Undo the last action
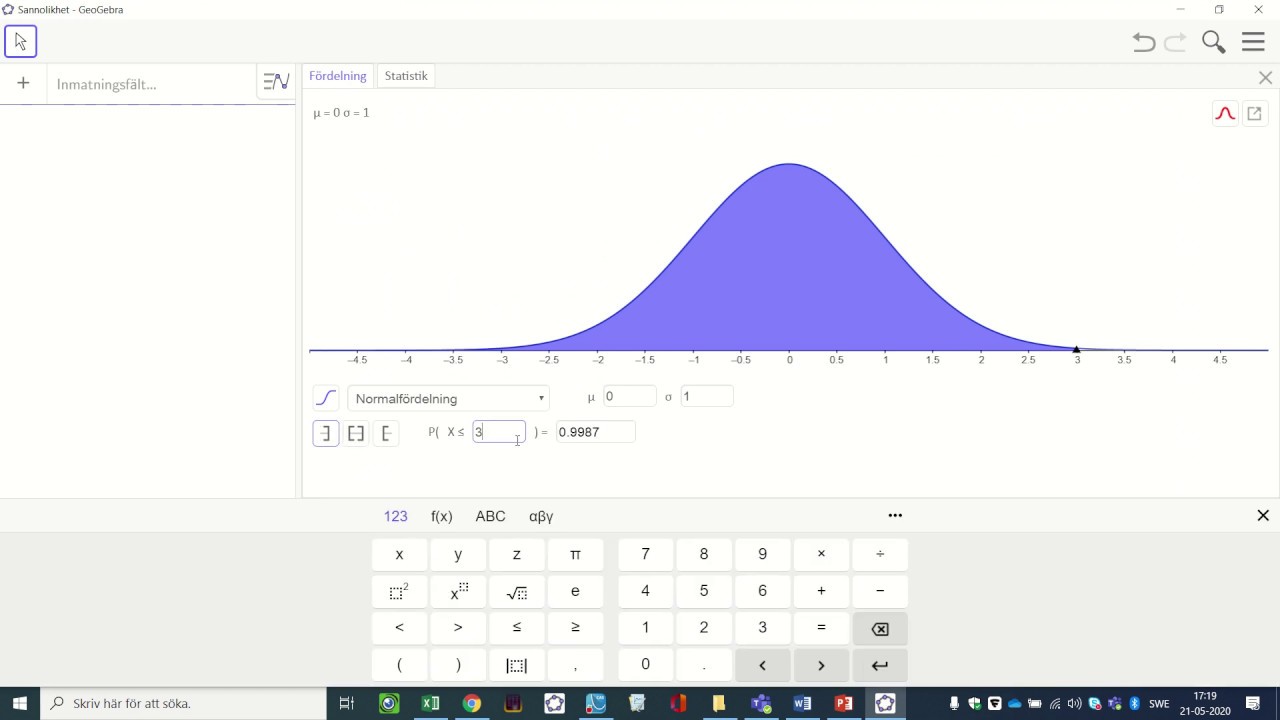 point(1144,42)
